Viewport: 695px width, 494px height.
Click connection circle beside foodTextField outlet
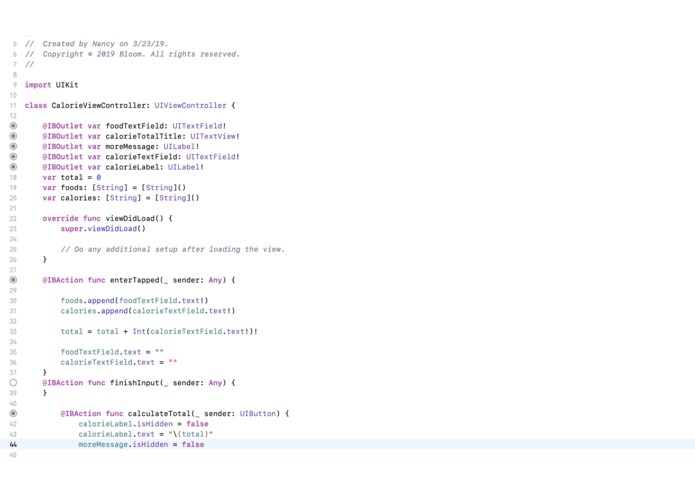(13, 126)
